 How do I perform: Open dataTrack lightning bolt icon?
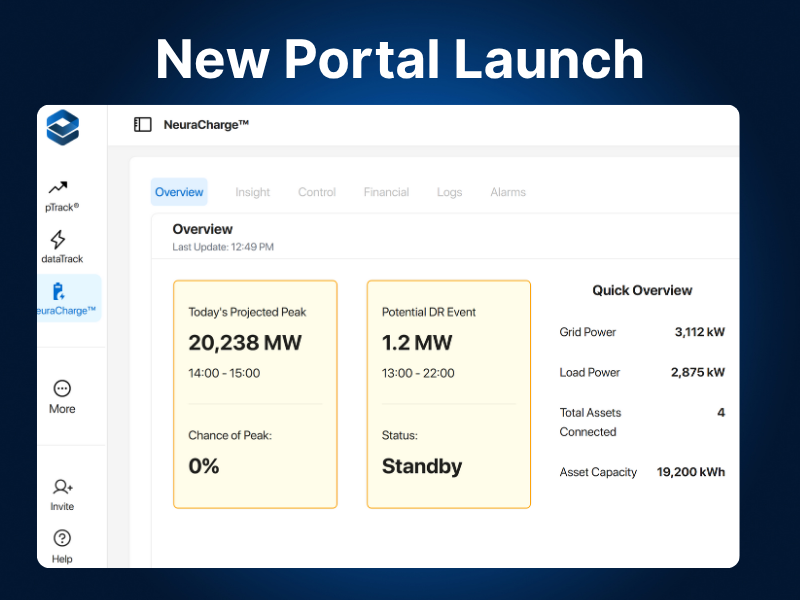(x=58, y=239)
